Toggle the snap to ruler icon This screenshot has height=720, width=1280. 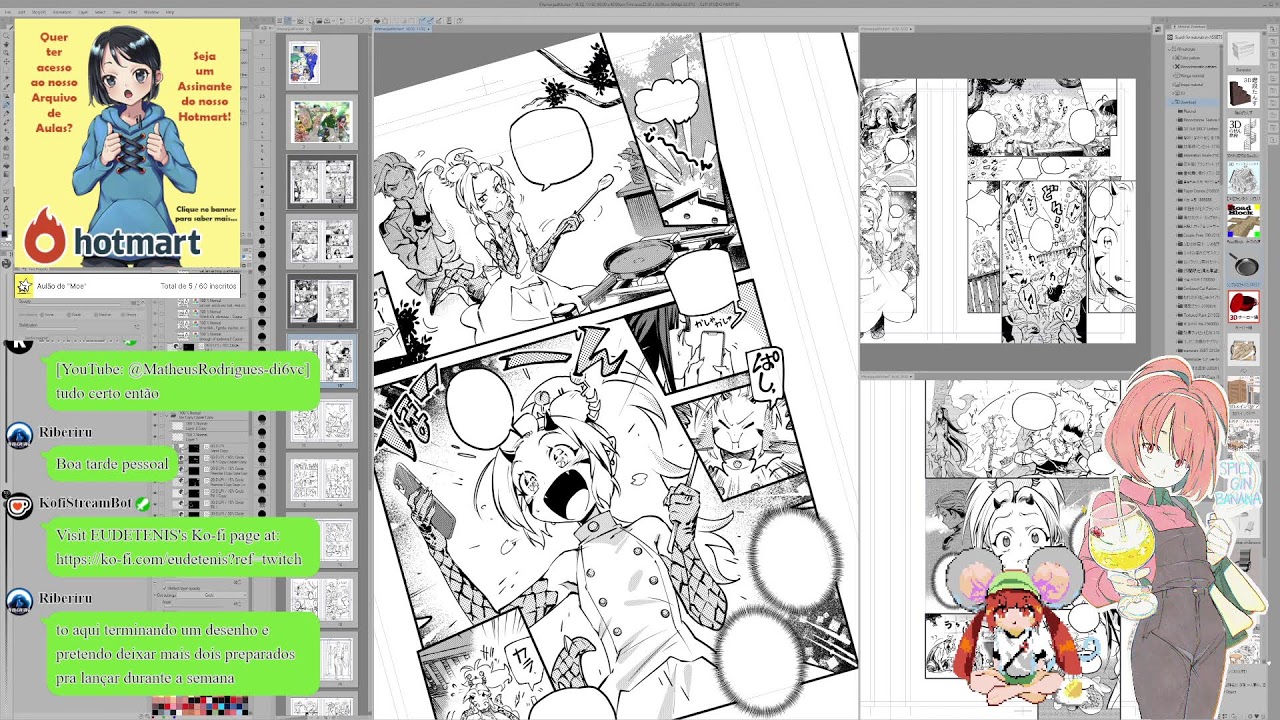tap(422, 21)
